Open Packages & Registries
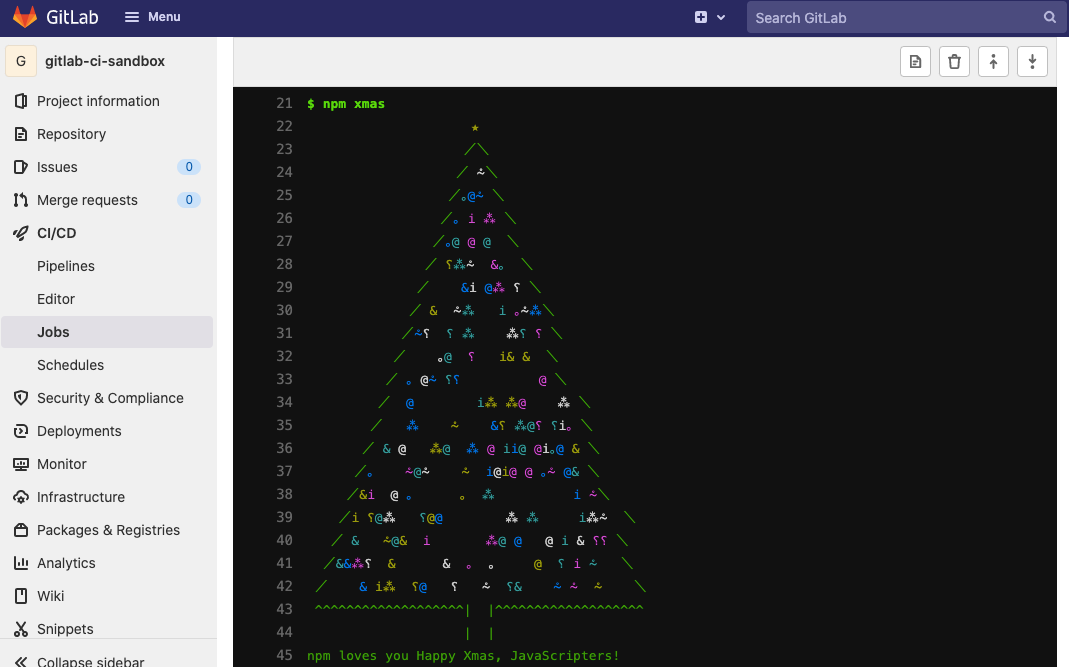This screenshot has width=1069, height=667. 109,530
